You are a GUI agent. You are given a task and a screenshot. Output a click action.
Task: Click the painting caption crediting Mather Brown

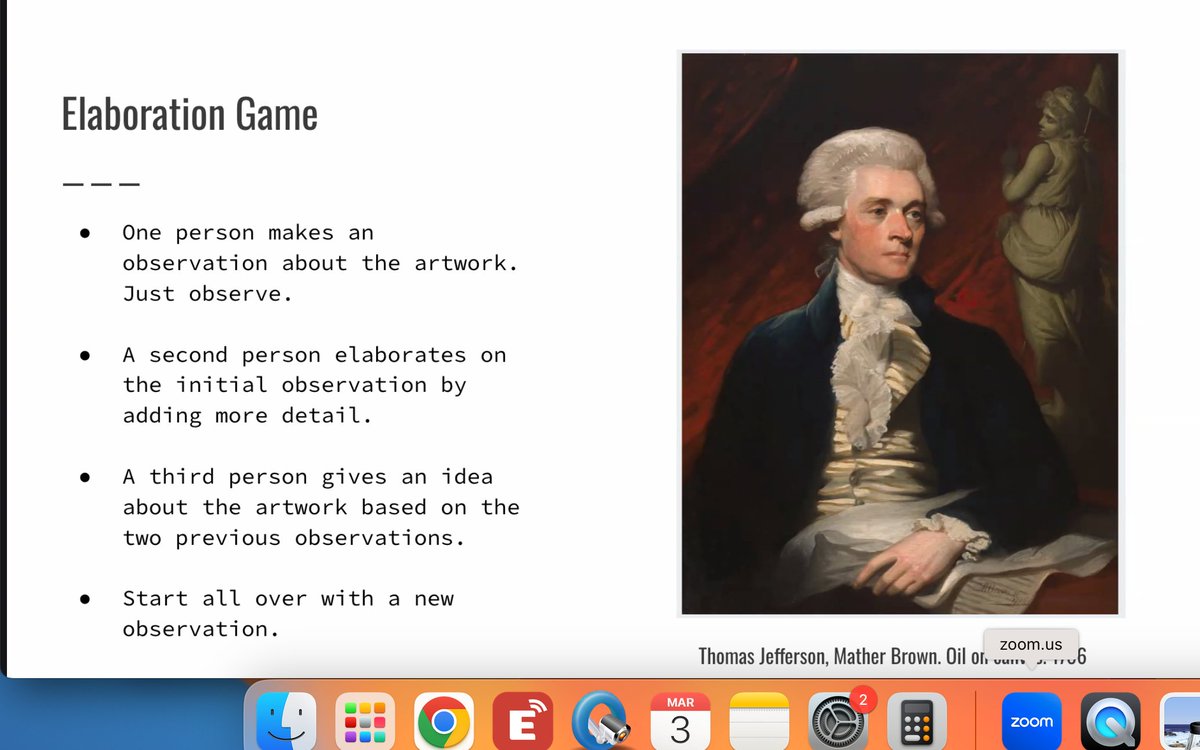click(x=893, y=656)
